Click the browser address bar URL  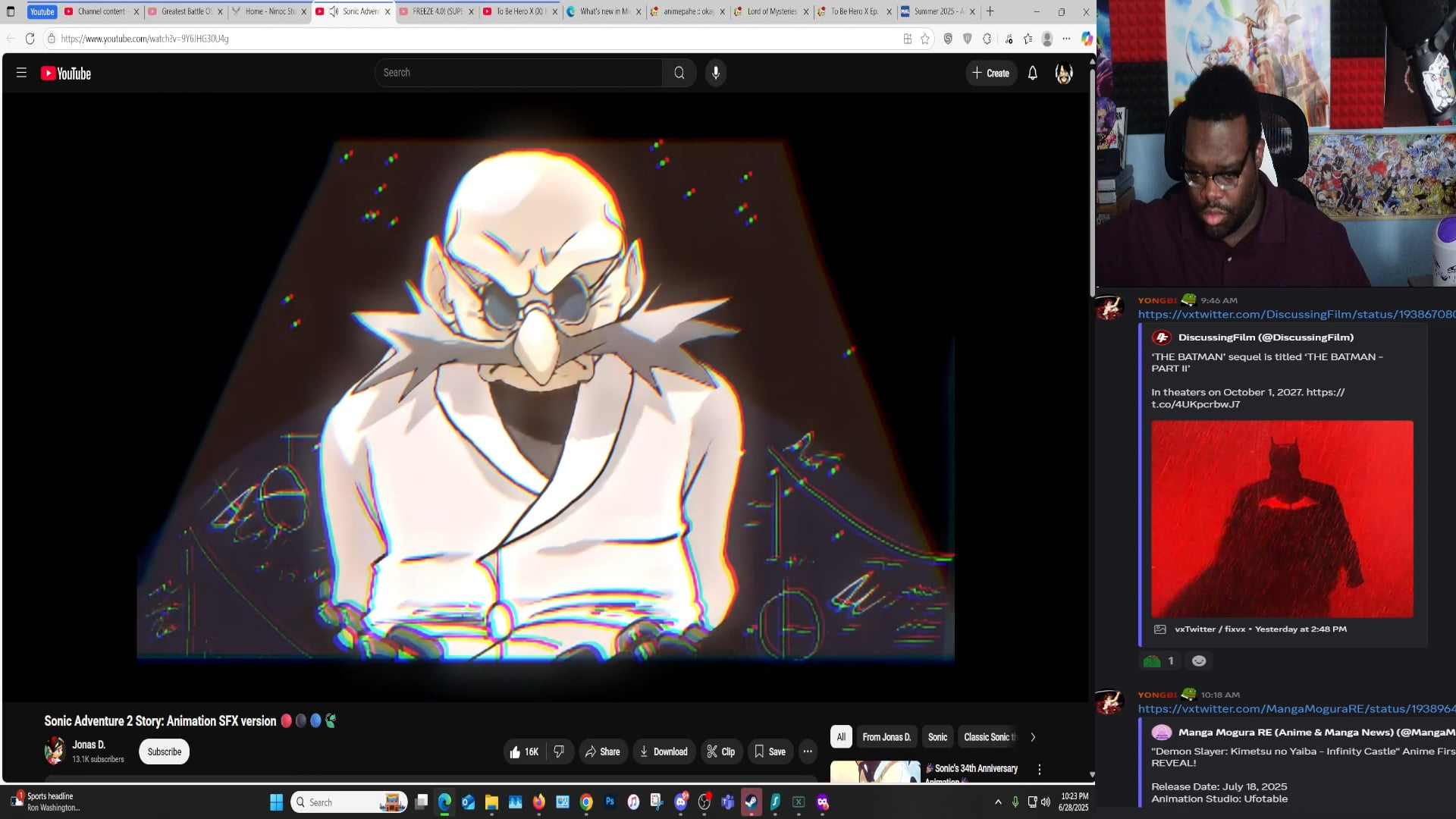tap(144, 39)
